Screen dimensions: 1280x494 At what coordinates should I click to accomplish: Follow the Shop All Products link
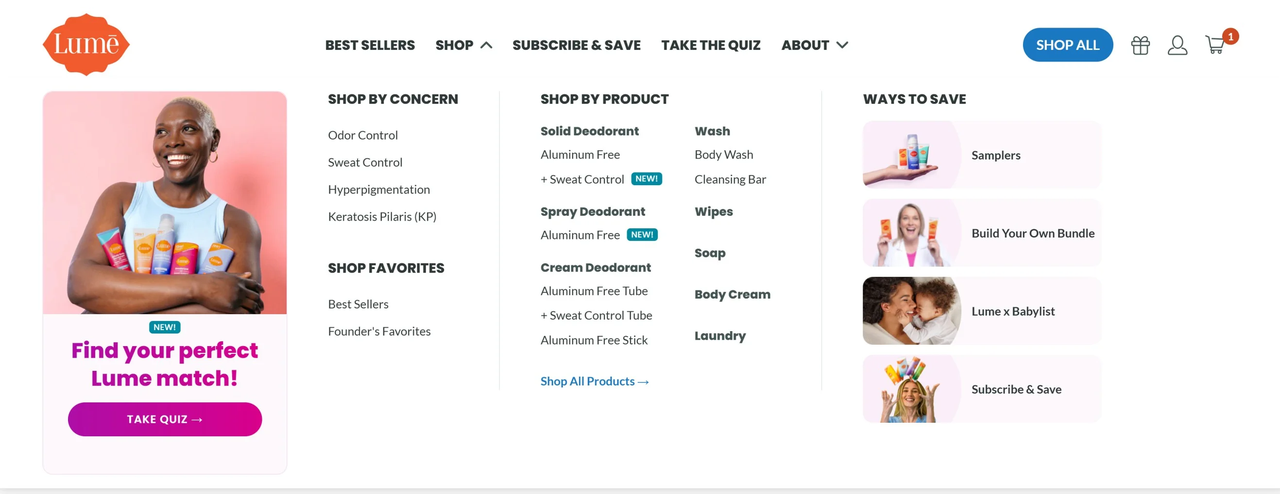point(595,381)
